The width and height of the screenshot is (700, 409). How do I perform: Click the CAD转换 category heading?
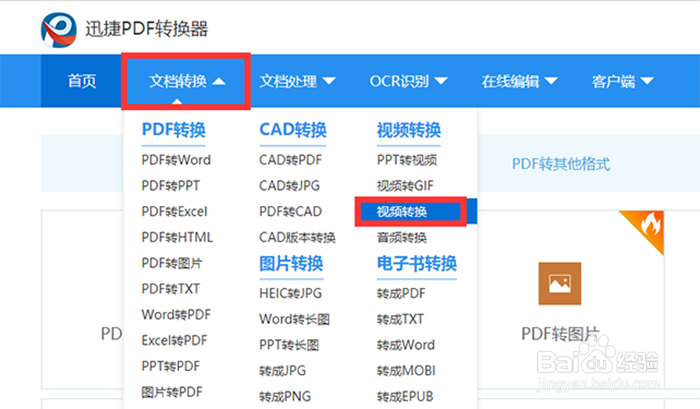click(x=293, y=130)
